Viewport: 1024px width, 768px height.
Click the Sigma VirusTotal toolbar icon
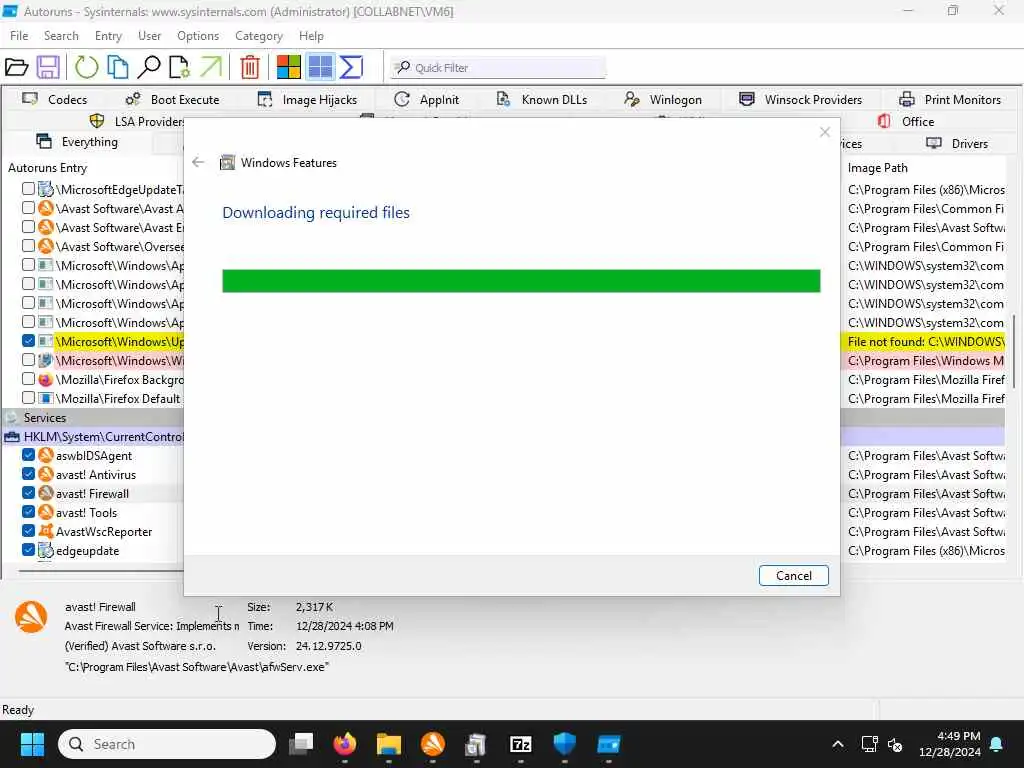pos(351,67)
